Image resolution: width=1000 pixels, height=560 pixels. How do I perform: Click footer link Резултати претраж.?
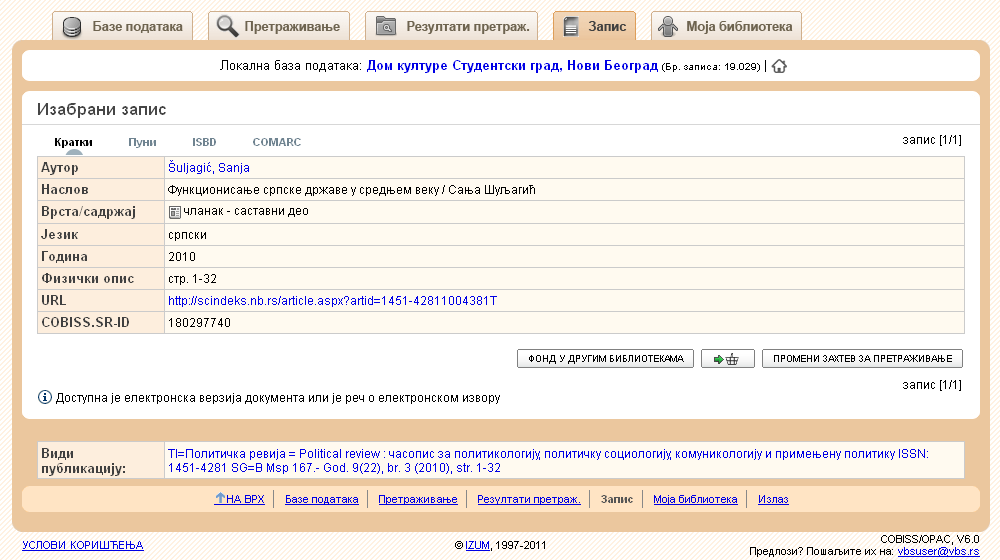click(x=529, y=499)
